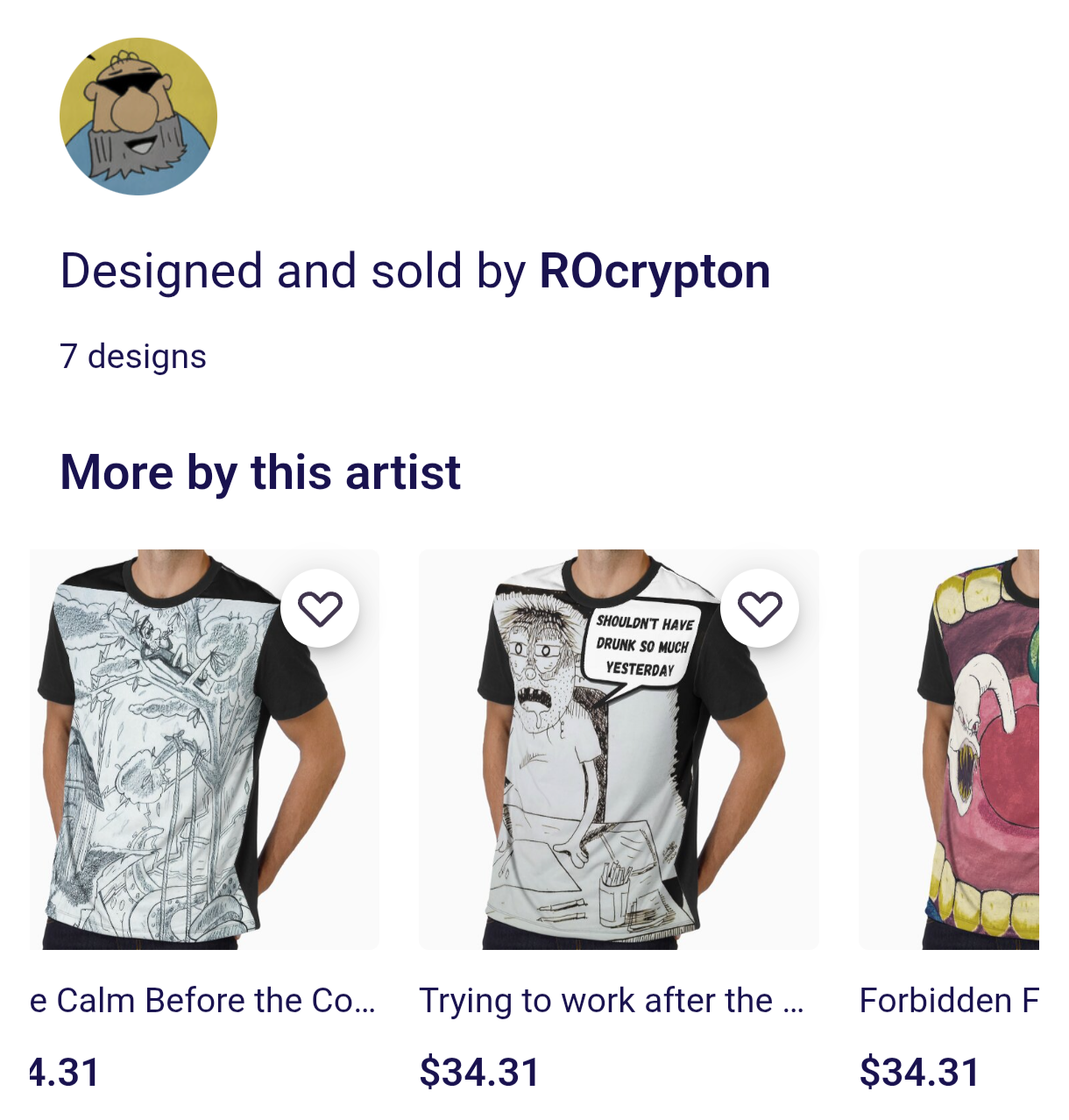1069x1120 pixels.
Task: Open the hungover cartoon shirt thumbnail
Action: pos(619,749)
